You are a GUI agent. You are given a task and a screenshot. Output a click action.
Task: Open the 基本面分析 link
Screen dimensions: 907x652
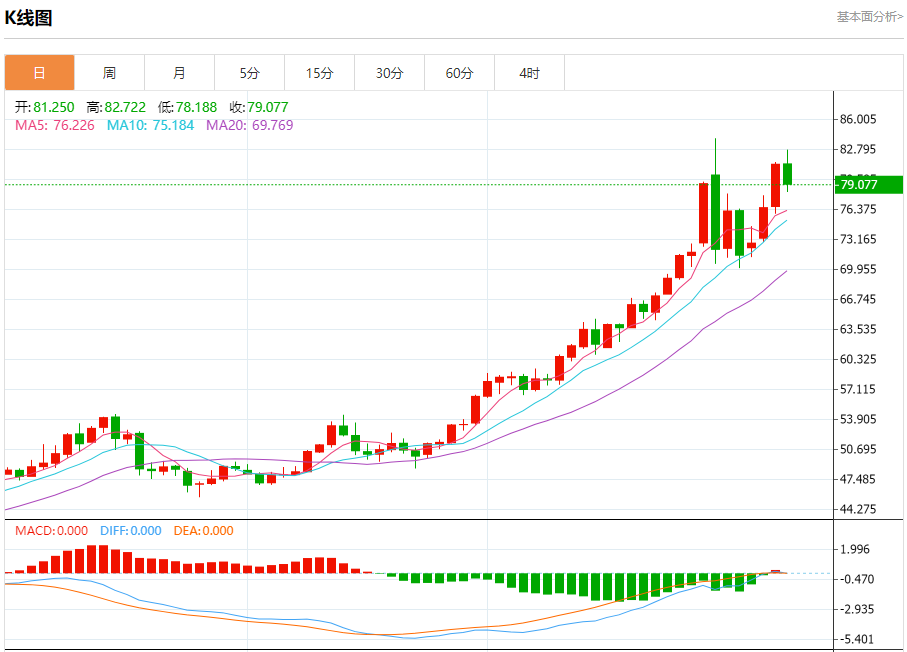869,17
